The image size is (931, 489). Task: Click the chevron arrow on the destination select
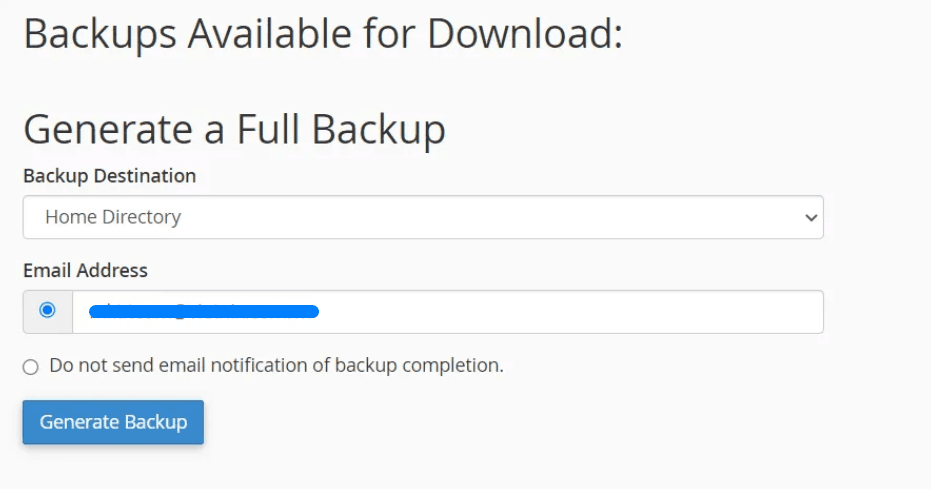coord(811,218)
